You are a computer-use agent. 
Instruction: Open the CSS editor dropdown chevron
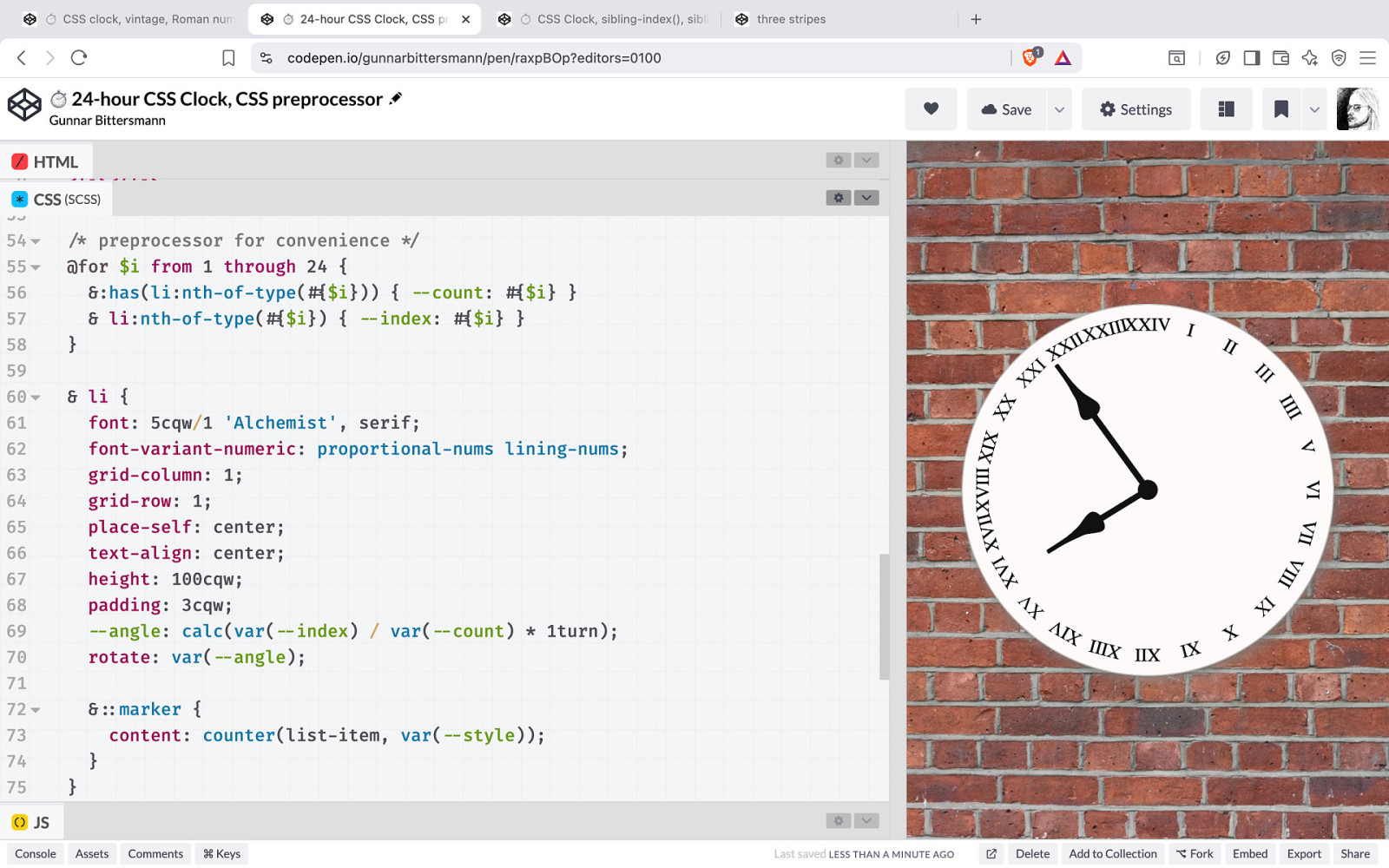(866, 198)
